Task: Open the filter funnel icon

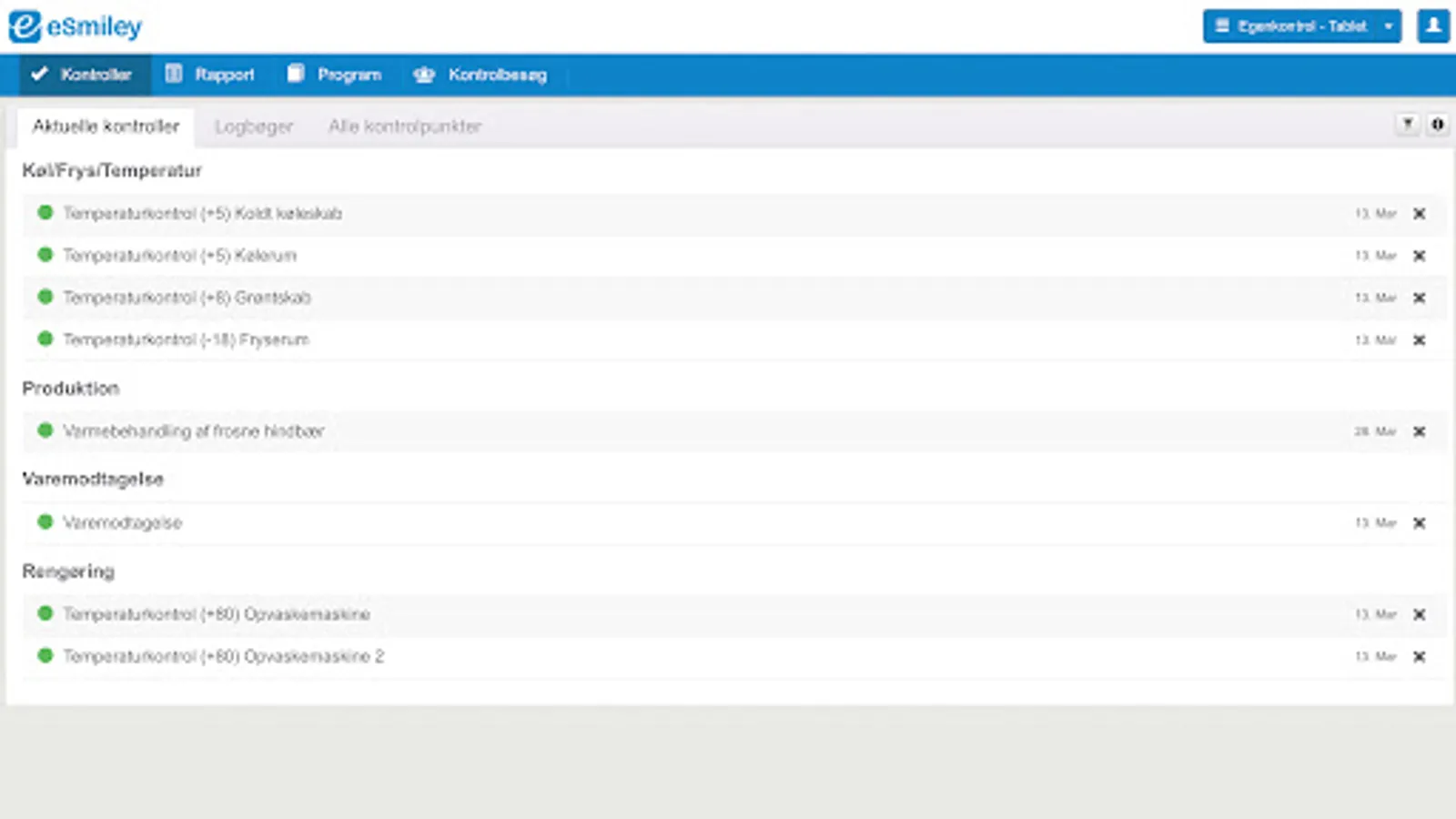Action: [1408, 124]
